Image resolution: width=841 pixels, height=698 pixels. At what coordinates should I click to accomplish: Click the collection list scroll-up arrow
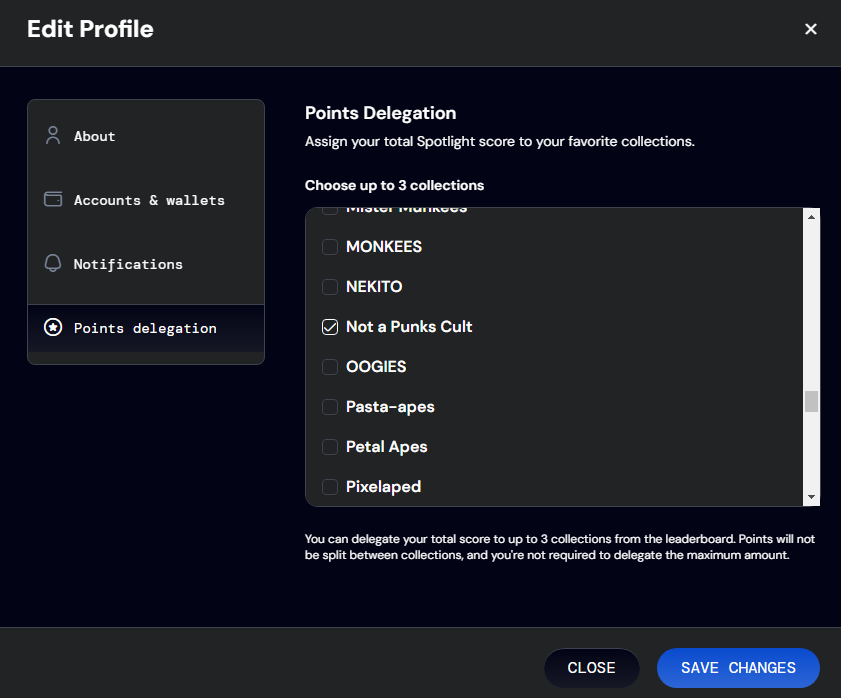811,217
